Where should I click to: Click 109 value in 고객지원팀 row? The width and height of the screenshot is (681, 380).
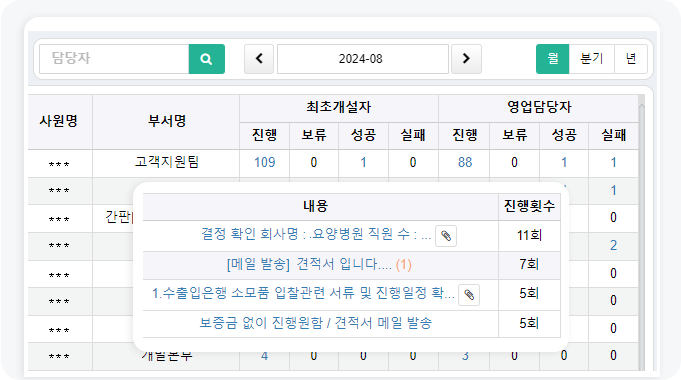(264, 162)
